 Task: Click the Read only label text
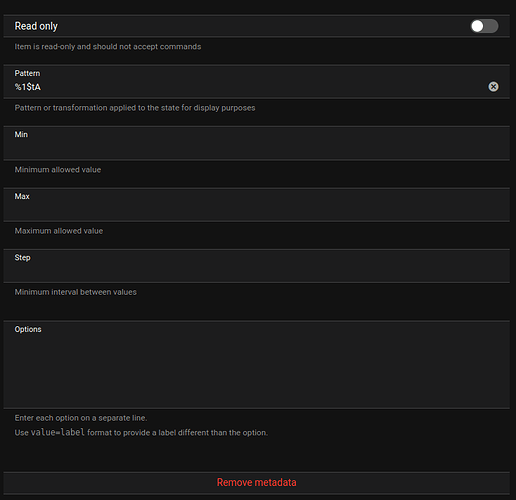36,26
